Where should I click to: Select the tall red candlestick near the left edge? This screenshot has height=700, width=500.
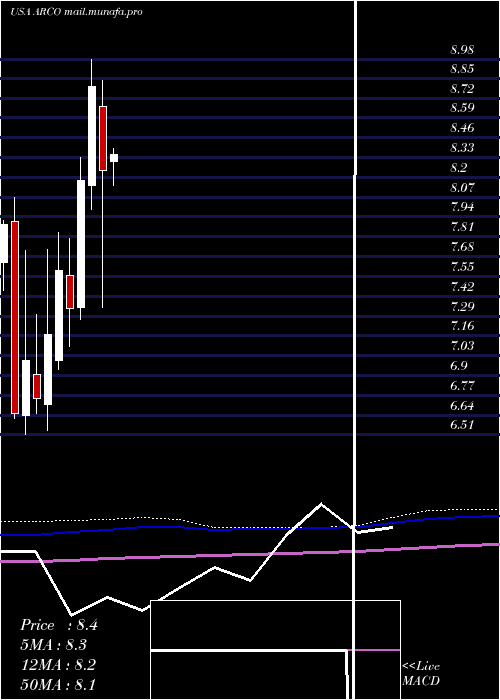tap(15, 317)
